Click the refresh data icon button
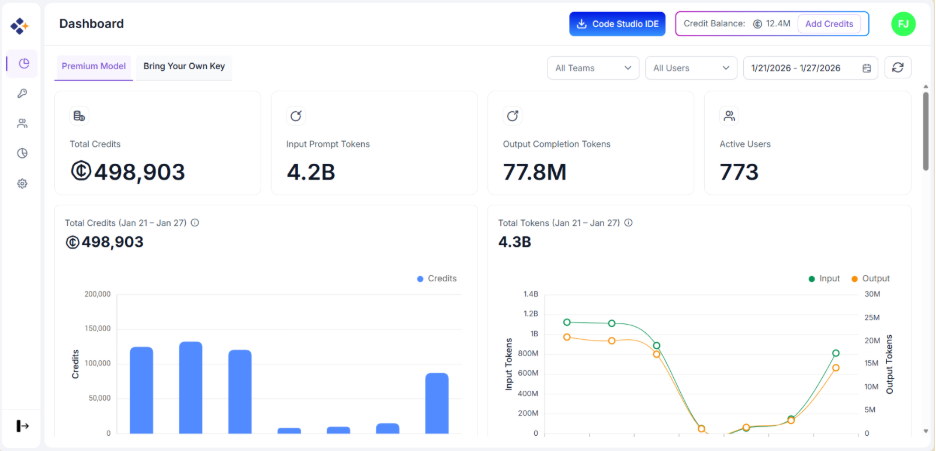The height and width of the screenshot is (451, 936). [897, 67]
